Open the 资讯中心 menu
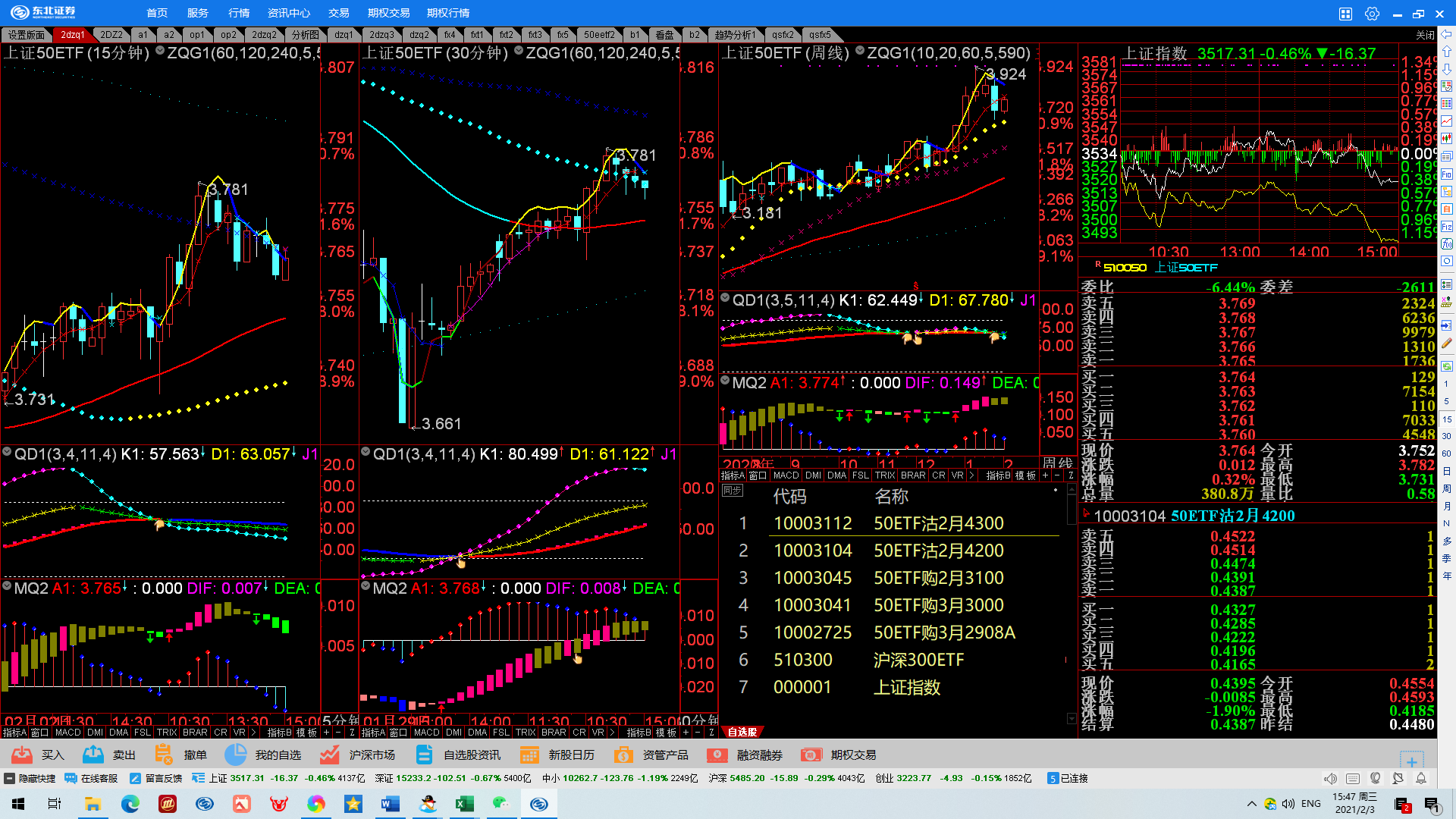Viewport: 1456px width, 819px height. (x=288, y=13)
